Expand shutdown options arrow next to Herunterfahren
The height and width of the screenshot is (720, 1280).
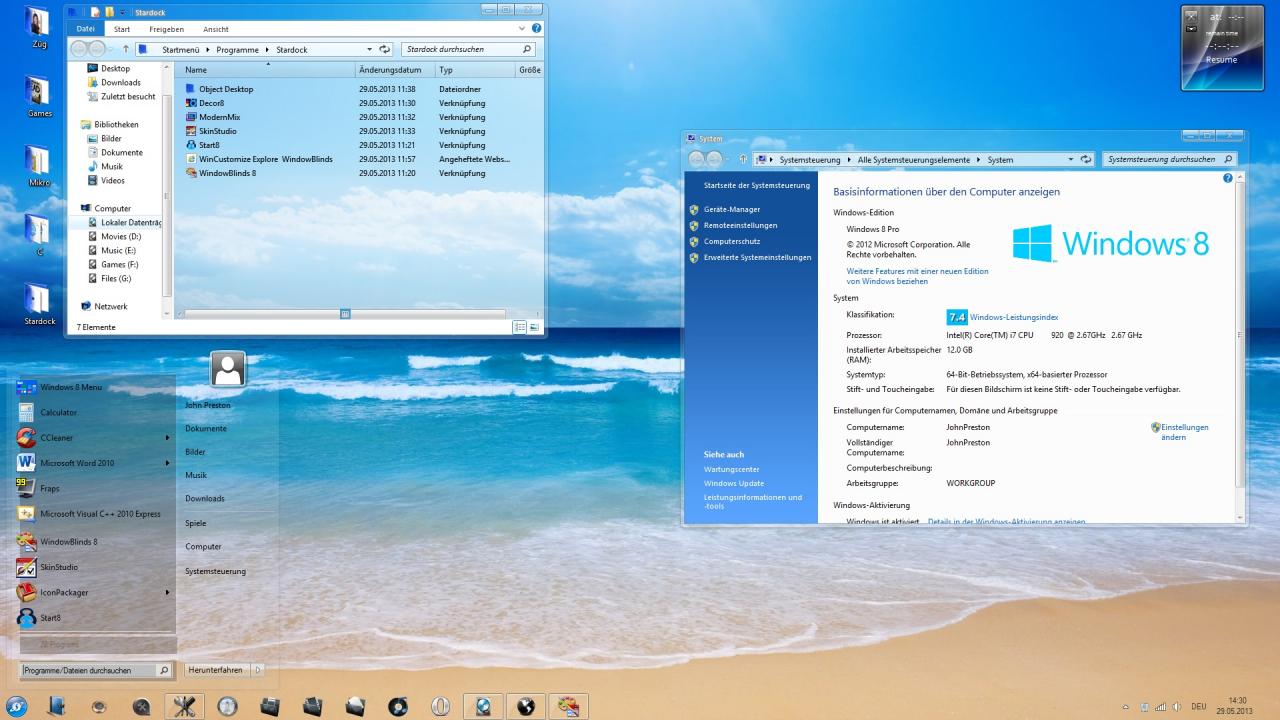click(x=258, y=670)
